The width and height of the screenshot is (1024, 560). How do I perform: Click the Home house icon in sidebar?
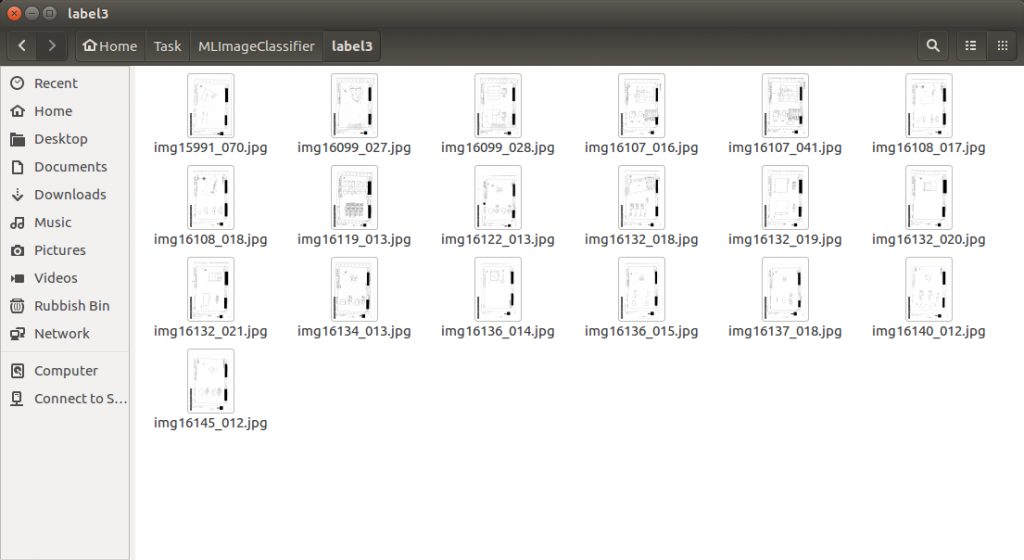pos(18,111)
